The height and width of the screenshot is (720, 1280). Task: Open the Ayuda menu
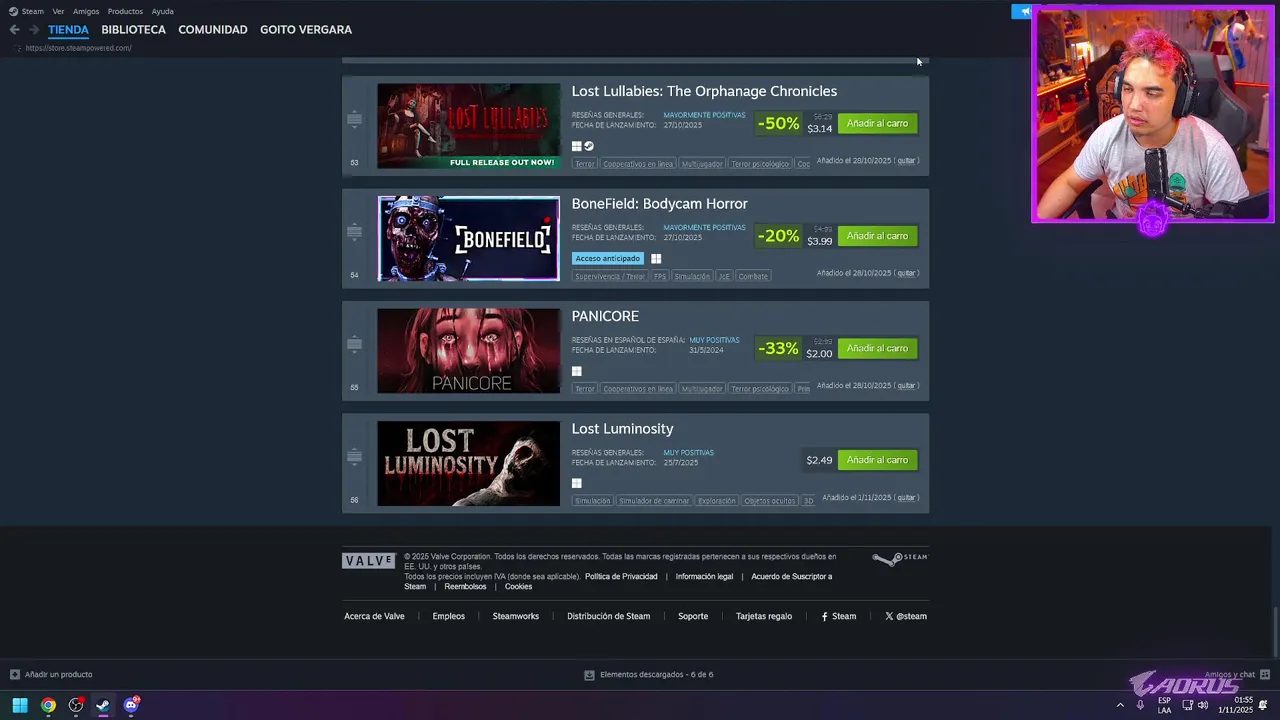162,11
